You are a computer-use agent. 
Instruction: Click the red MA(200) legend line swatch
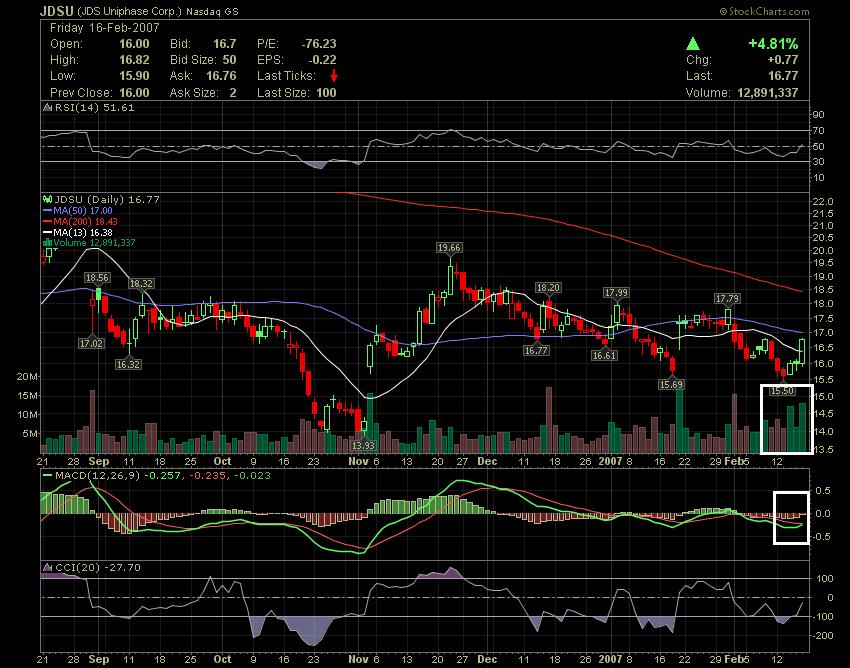point(48,221)
